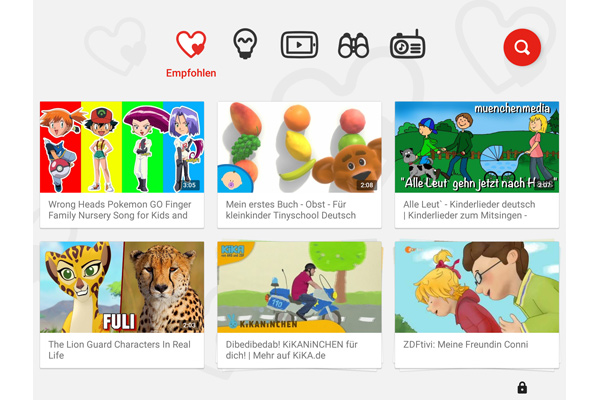Open the video player shows category
Viewport: 600px width, 400px height.
click(x=299, y=45)
